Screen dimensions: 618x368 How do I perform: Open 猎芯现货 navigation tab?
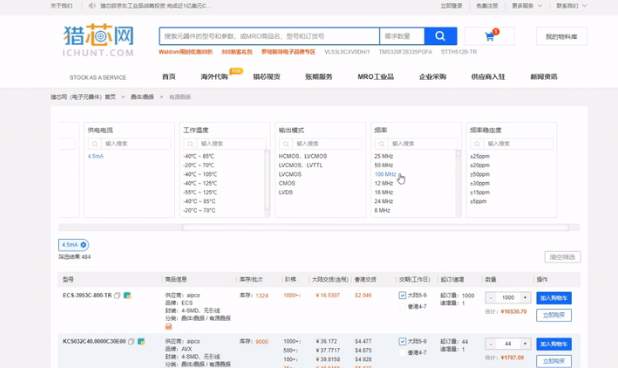[266, 76]
